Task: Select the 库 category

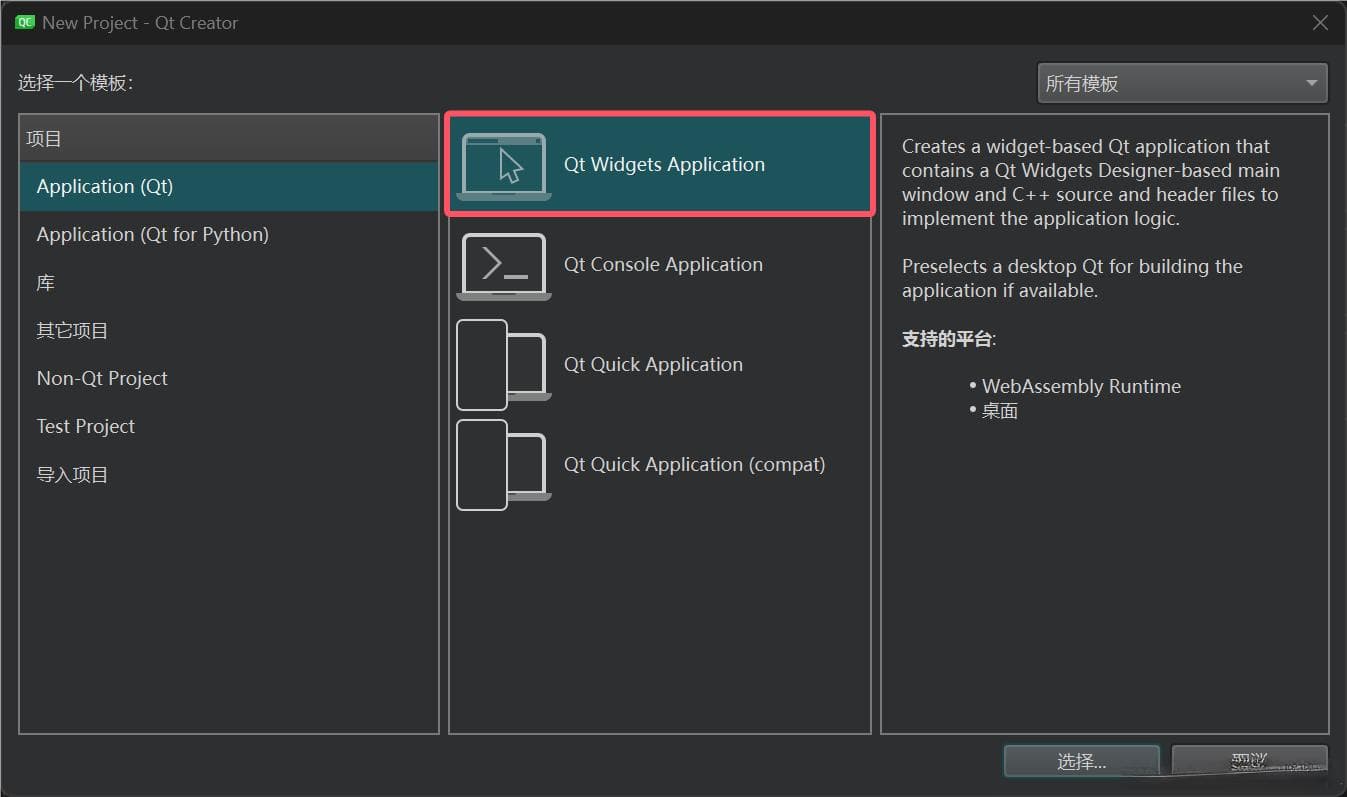Action: [229, 283]
